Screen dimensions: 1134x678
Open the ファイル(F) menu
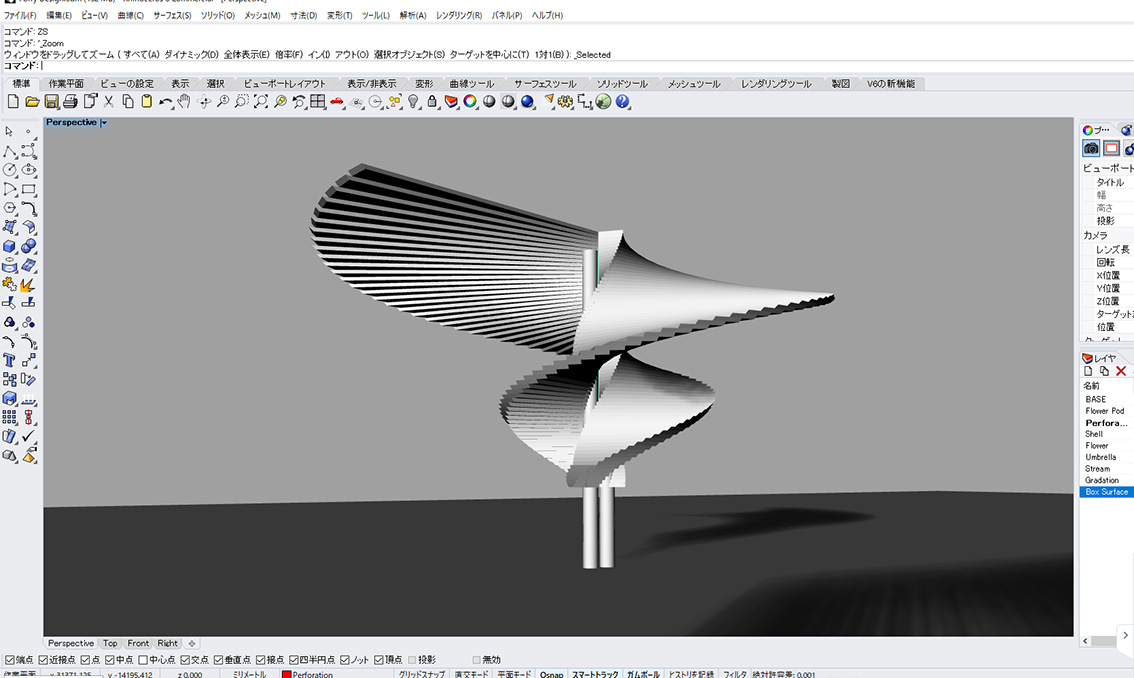click(20, 16)
